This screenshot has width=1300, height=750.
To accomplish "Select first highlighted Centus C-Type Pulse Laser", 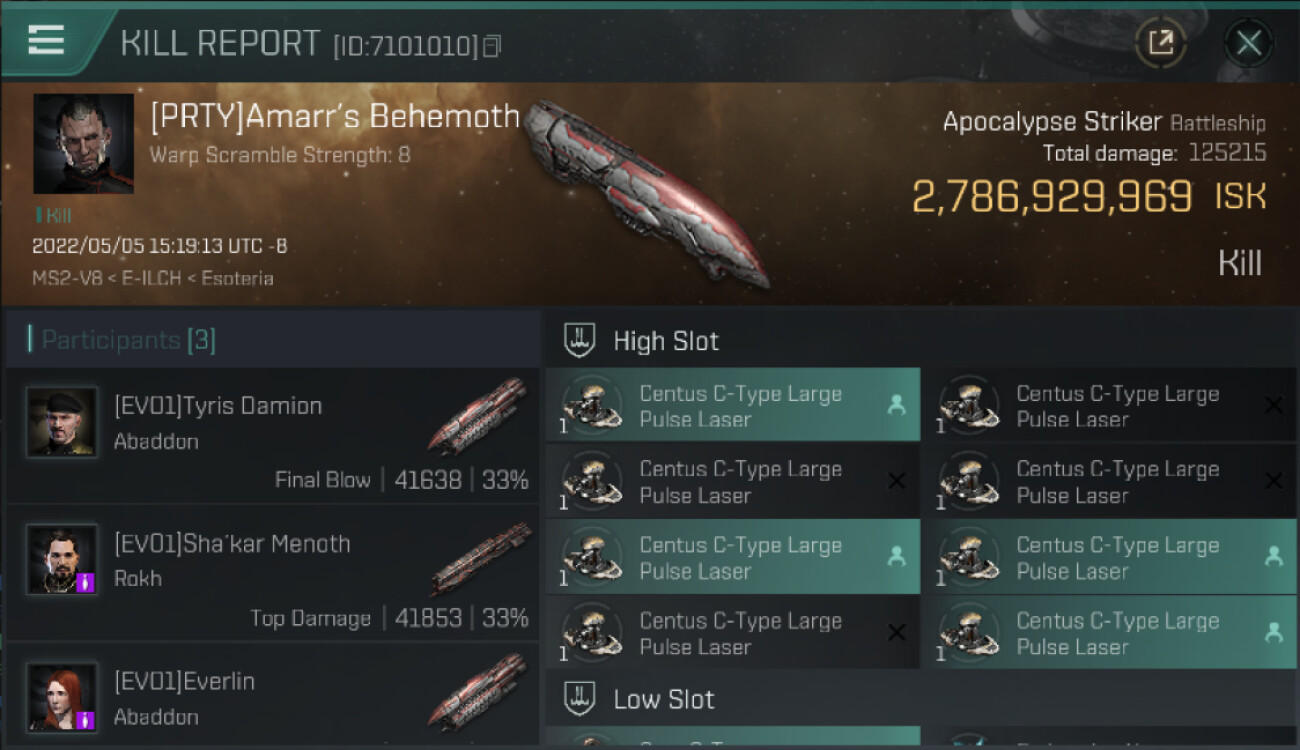I will click(x=732, y=406).
